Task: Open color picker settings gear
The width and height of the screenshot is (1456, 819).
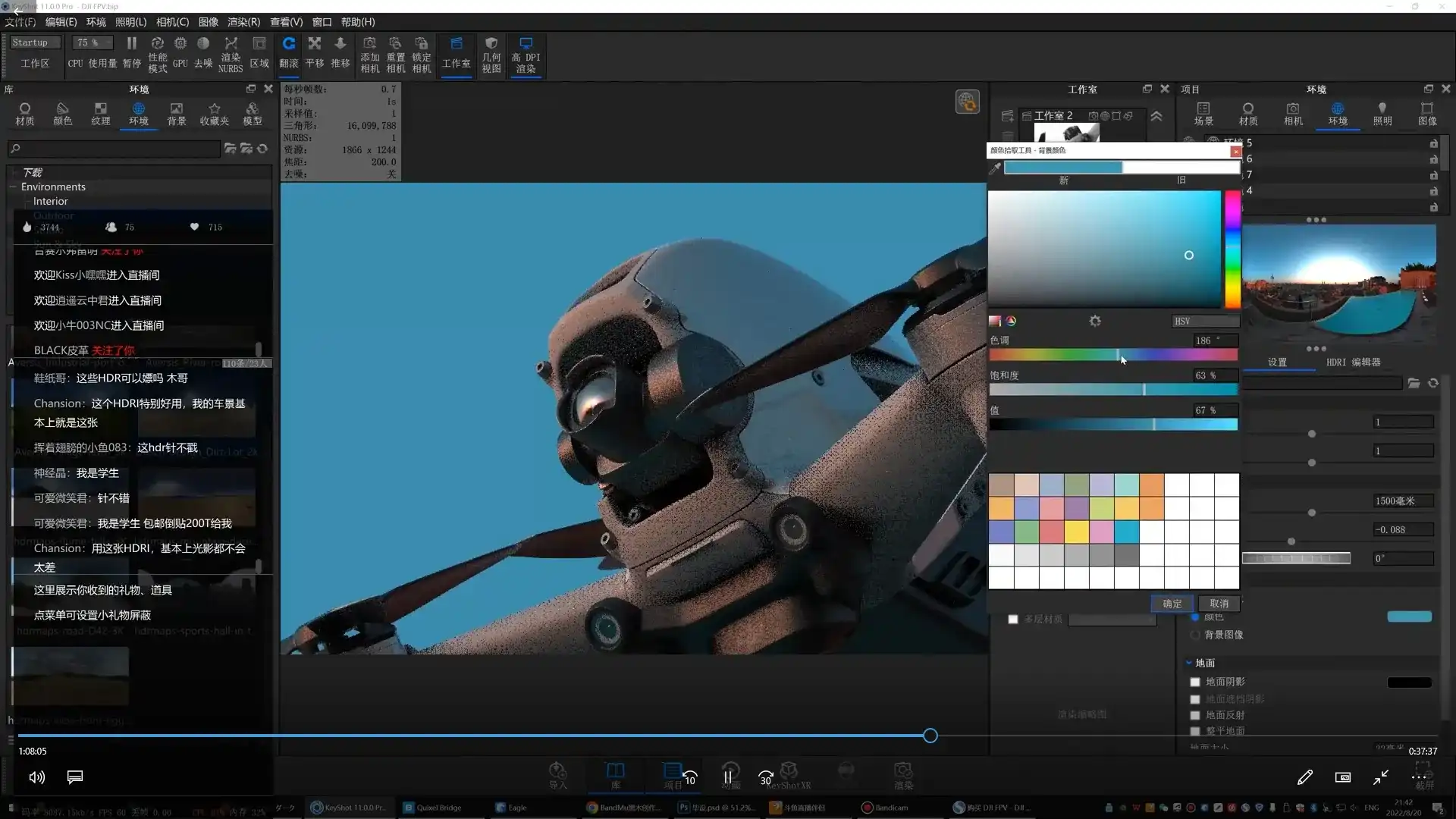Action: click(x=1094, y=322)
